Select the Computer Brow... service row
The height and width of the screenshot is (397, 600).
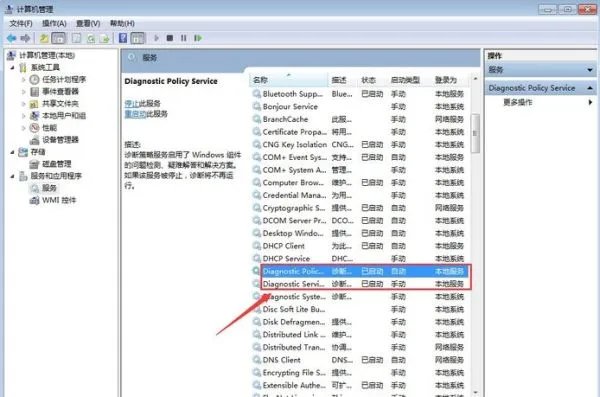[360, 183]
